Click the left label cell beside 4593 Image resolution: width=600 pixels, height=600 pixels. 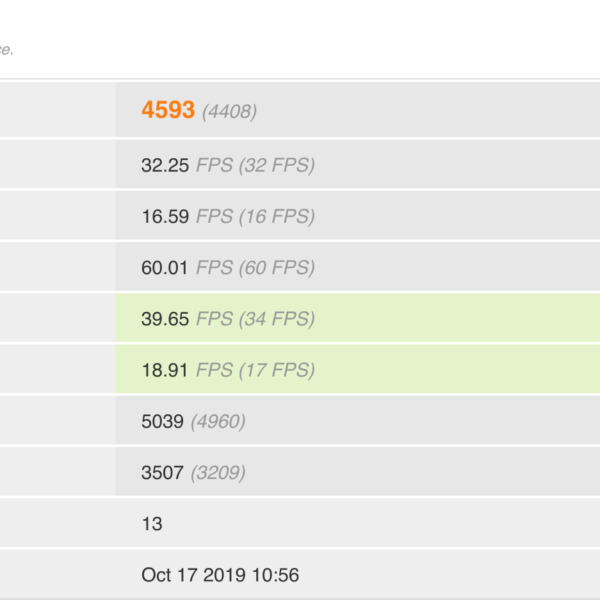pos(55,110)
